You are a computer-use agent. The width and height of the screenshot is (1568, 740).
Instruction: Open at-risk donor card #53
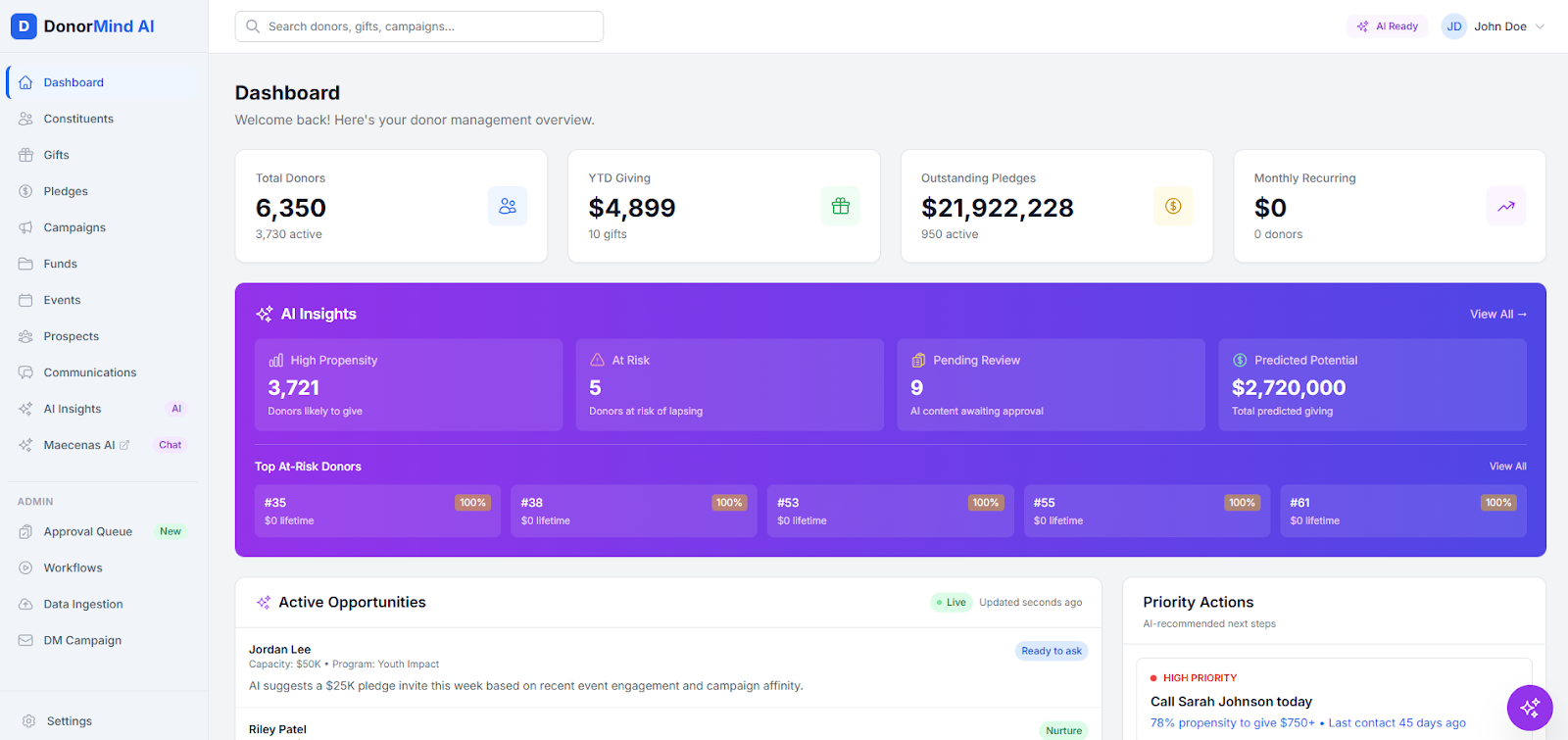pyautogui.click(x=891, y=511)
